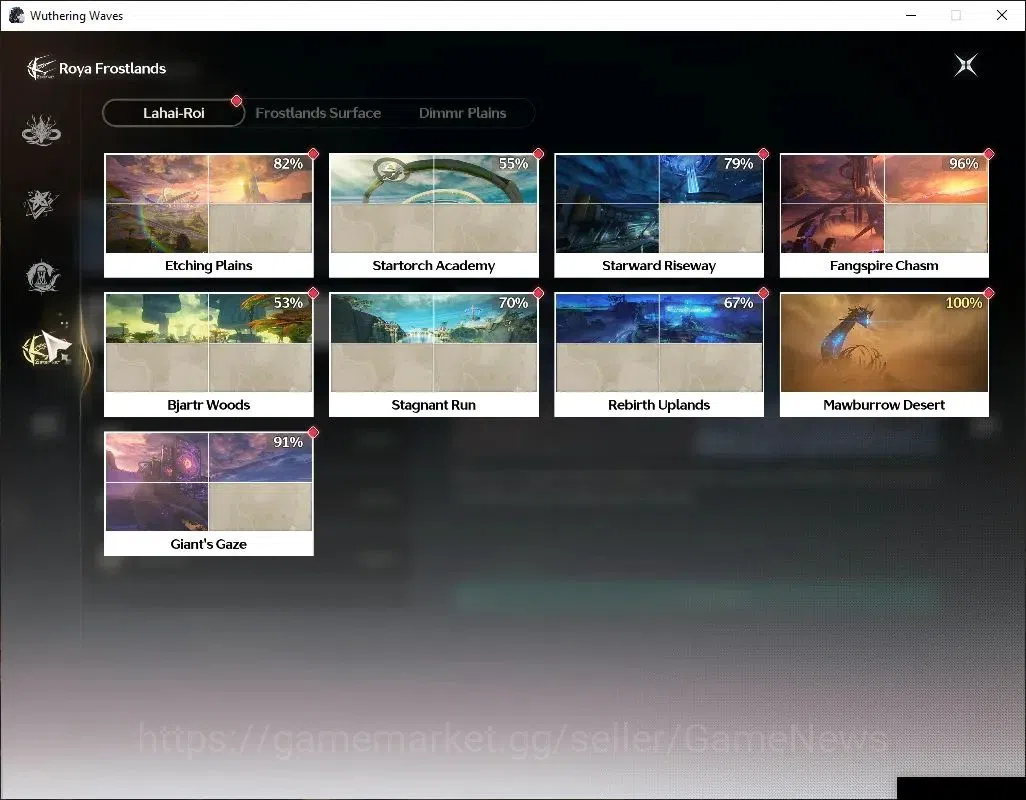Select the first region icon in the sidebar
This screenshot has width=1026, height=800.
tap(41, 130)
